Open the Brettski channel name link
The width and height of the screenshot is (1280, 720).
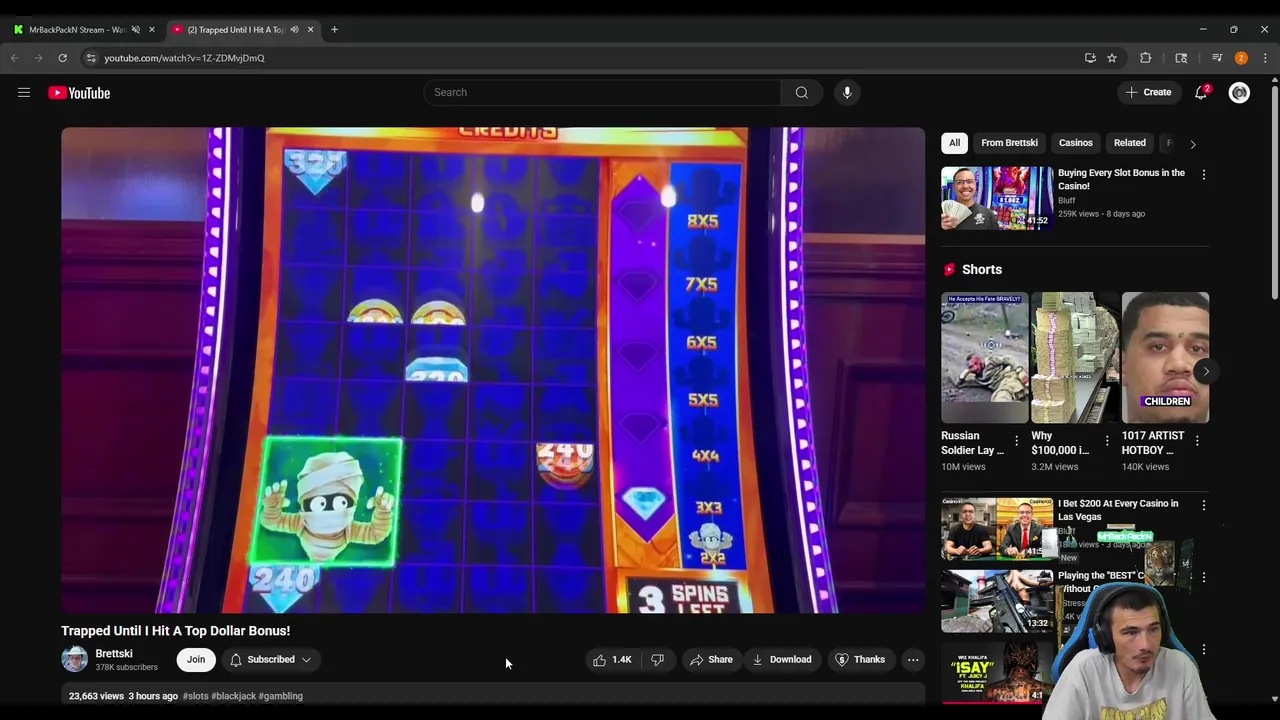point(114,654)
